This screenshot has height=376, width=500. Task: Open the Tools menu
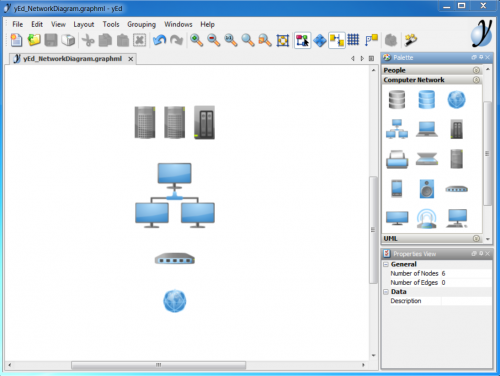pos(111,24)
